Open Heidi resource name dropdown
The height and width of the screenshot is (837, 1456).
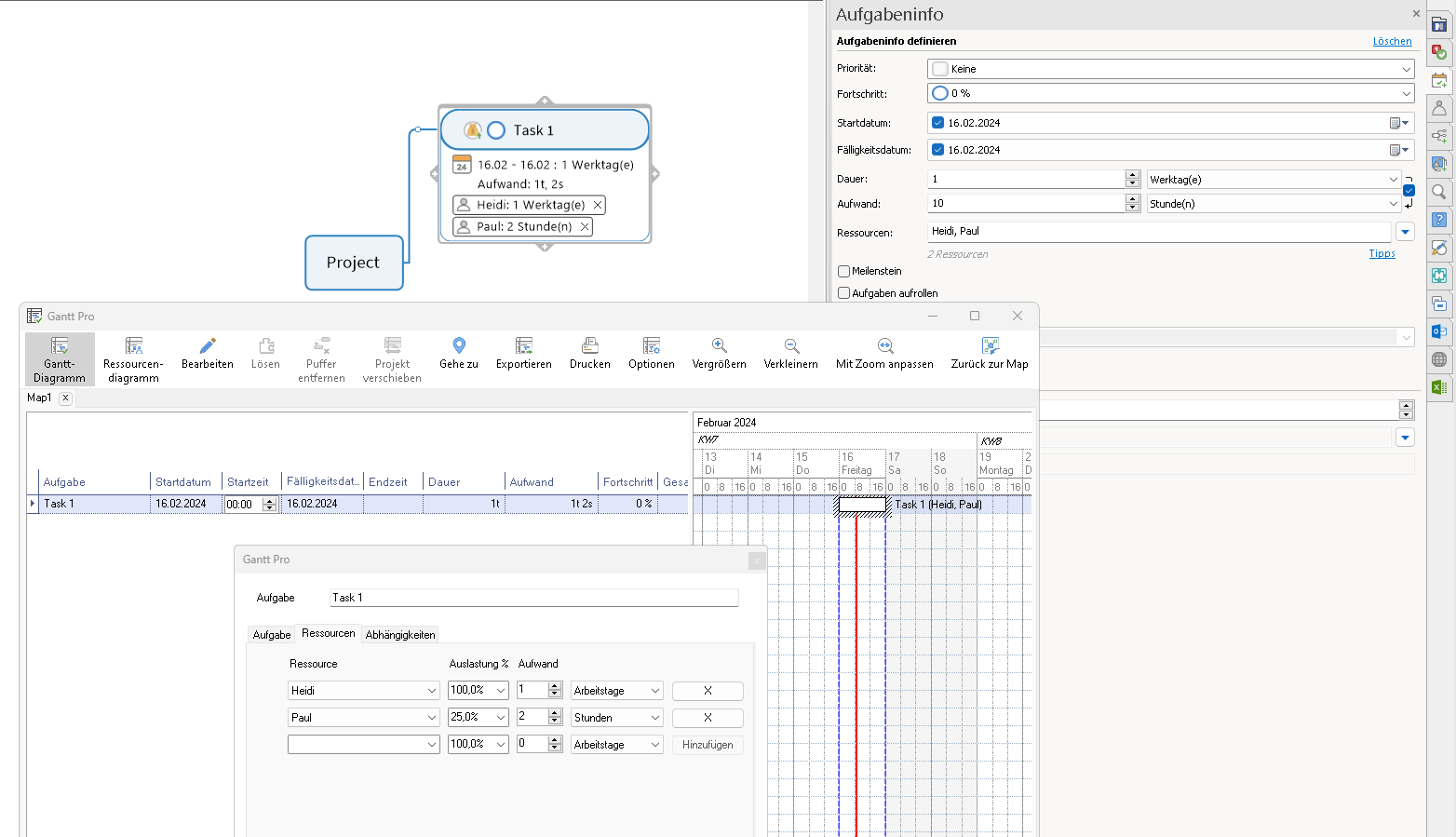coord(432,691)
